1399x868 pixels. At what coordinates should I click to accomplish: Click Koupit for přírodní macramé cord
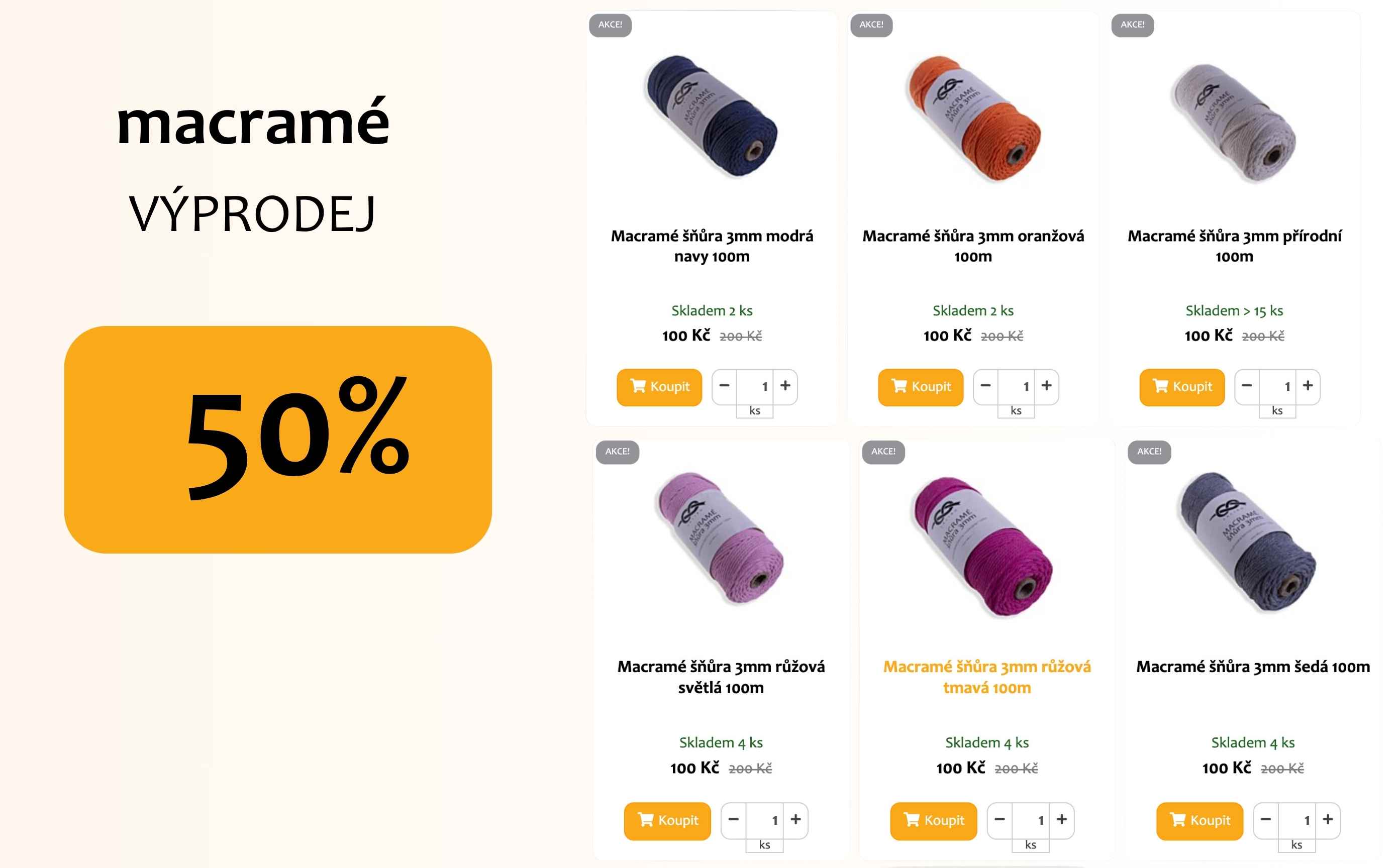(x=1182, y=387)
